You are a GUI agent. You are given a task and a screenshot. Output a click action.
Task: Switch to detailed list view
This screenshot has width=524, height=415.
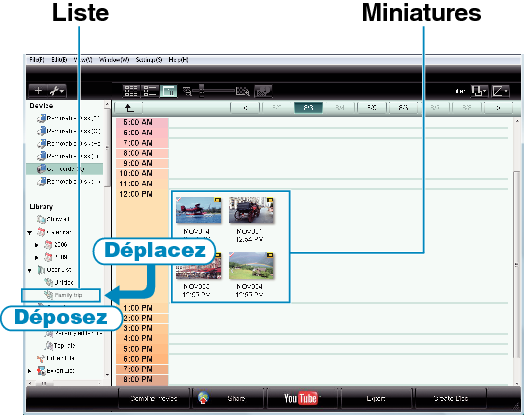point(150,91)
